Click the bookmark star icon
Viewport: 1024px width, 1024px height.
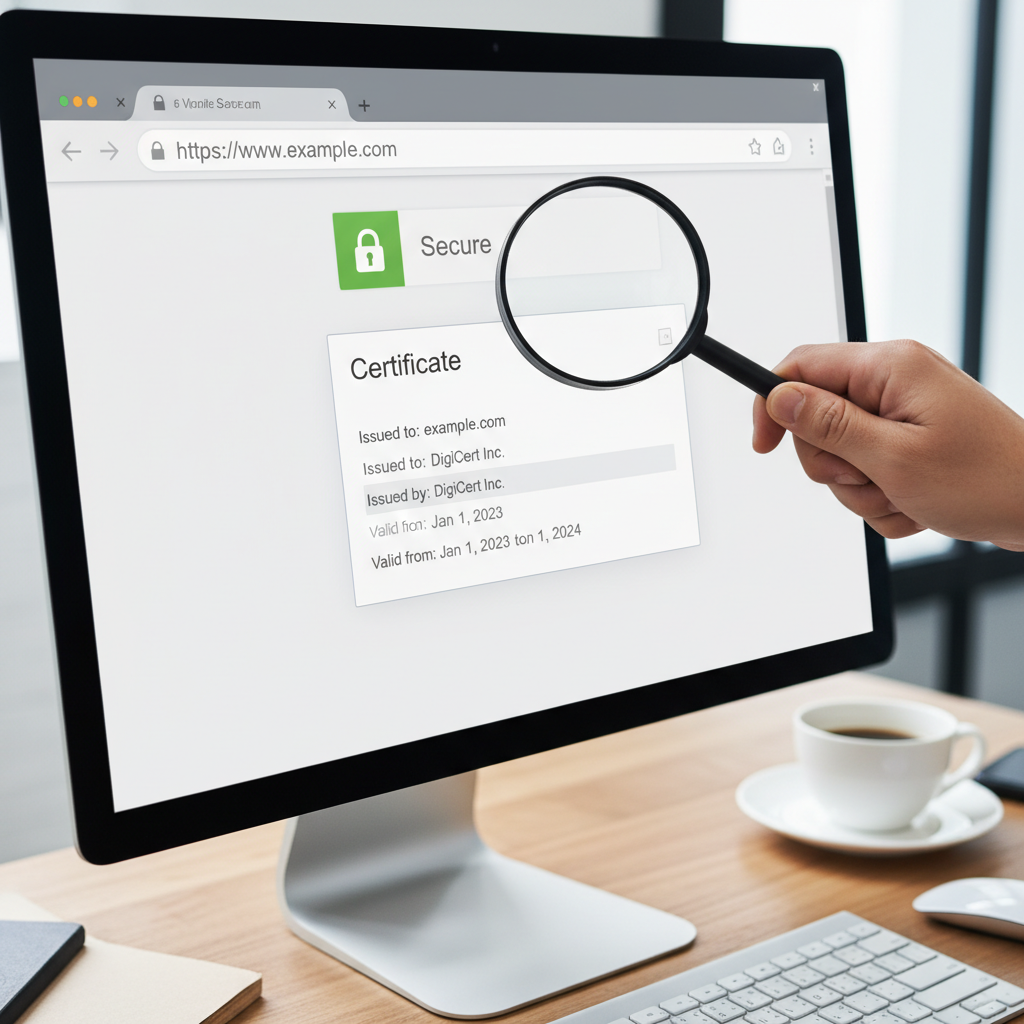pyautogui.click(x=755, y=147)
